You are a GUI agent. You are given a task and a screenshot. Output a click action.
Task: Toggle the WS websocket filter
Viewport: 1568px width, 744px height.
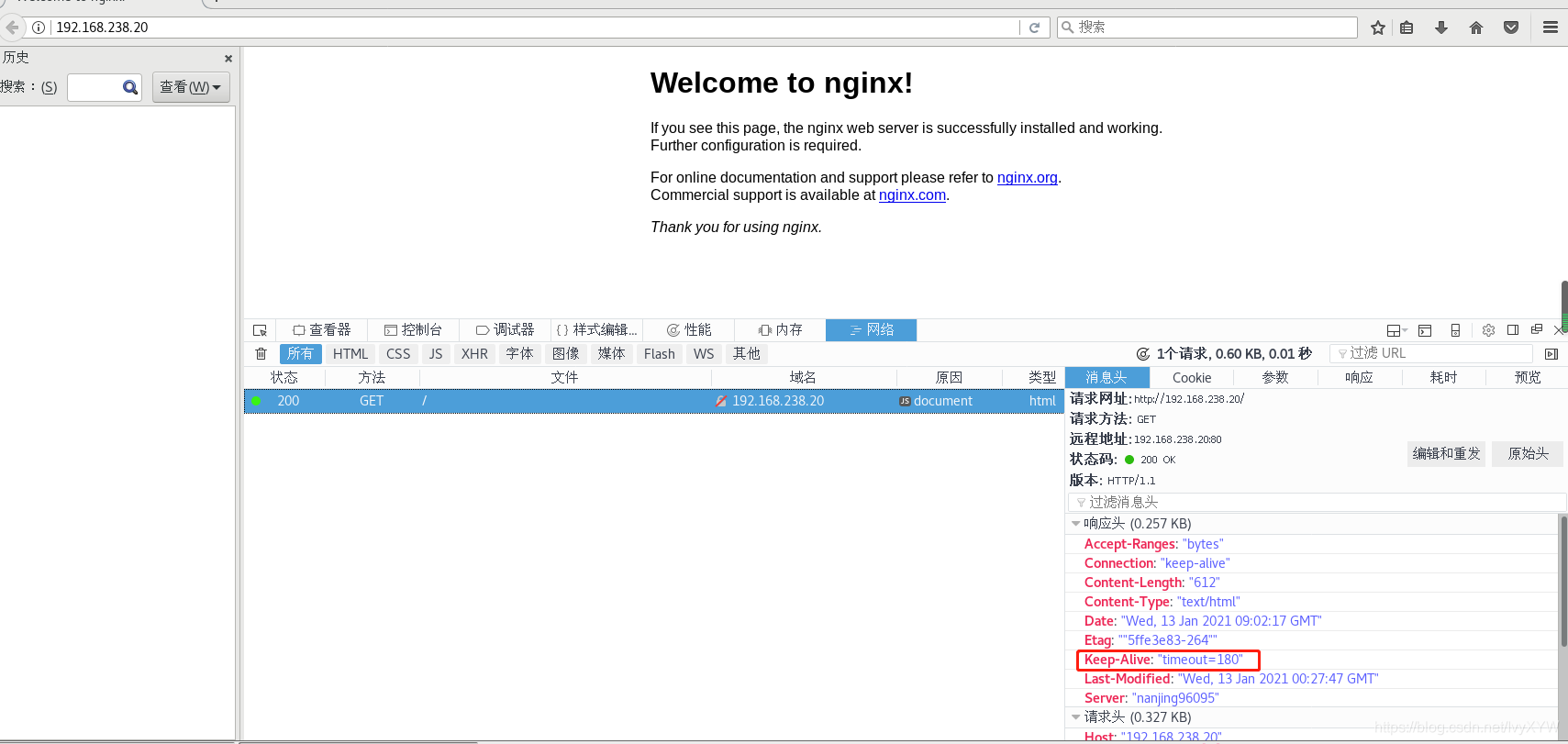point(704,354)
